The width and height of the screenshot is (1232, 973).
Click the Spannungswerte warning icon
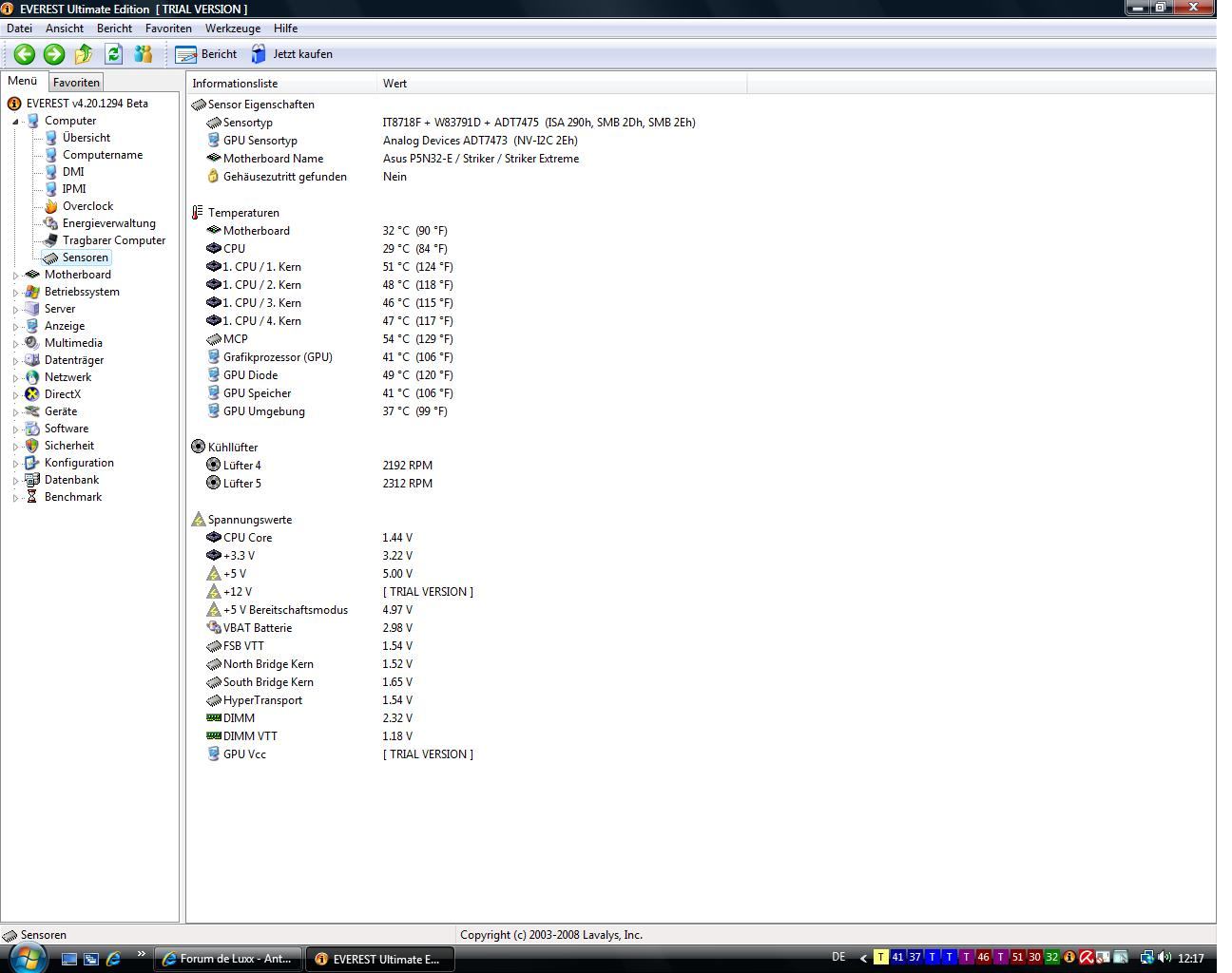click(x=198, y=520)
